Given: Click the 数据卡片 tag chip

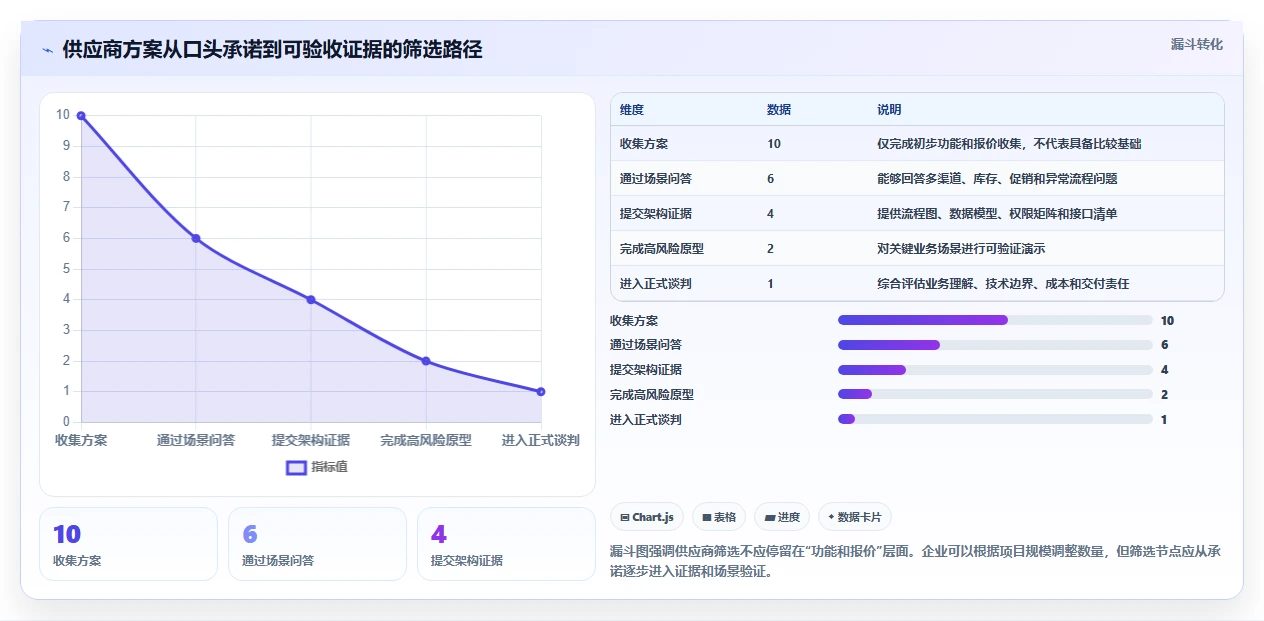Looking at the screenshot, I should click(x=854, y=517).
